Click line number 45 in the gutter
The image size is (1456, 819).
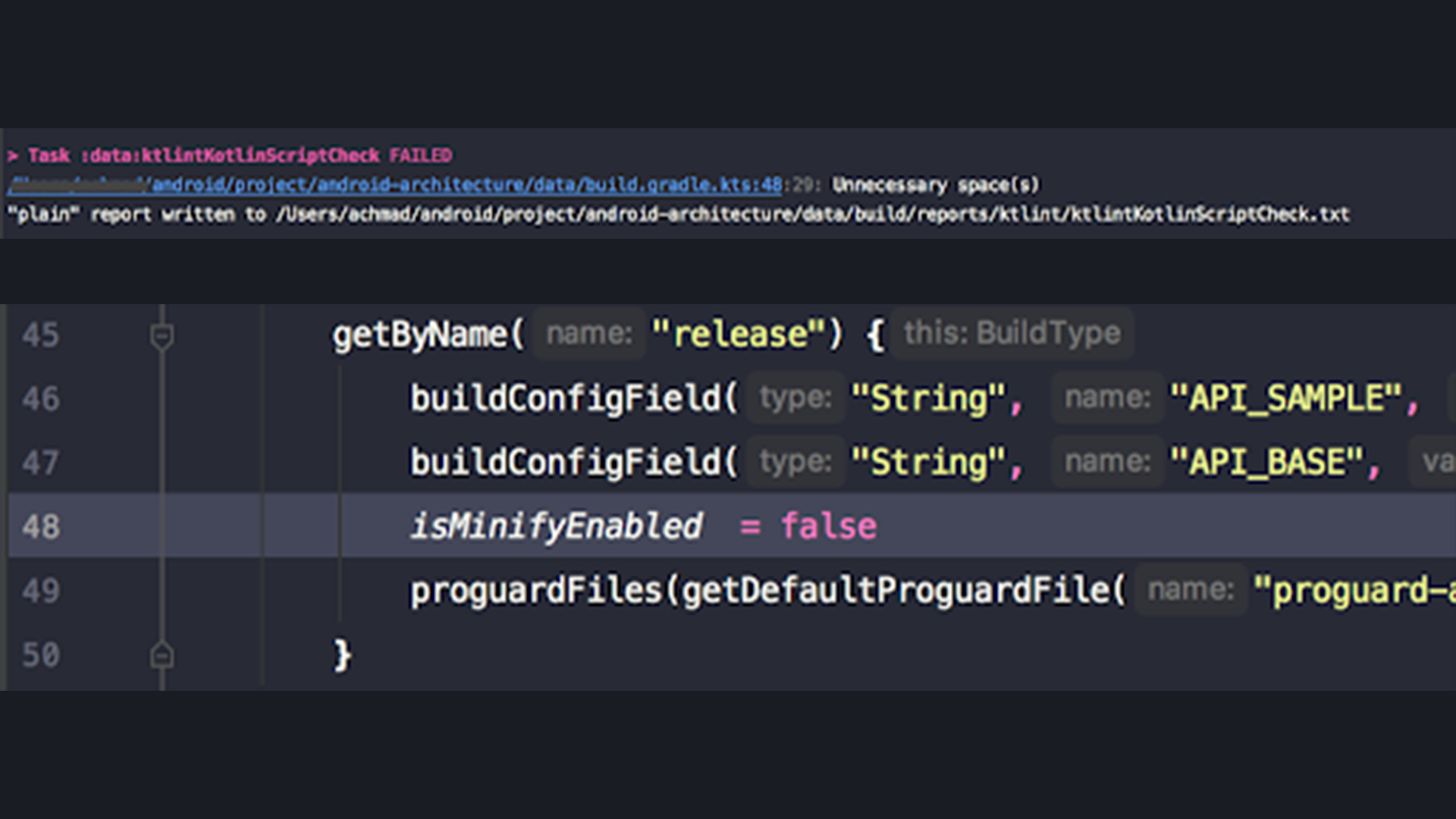click(x=40, y=335)
